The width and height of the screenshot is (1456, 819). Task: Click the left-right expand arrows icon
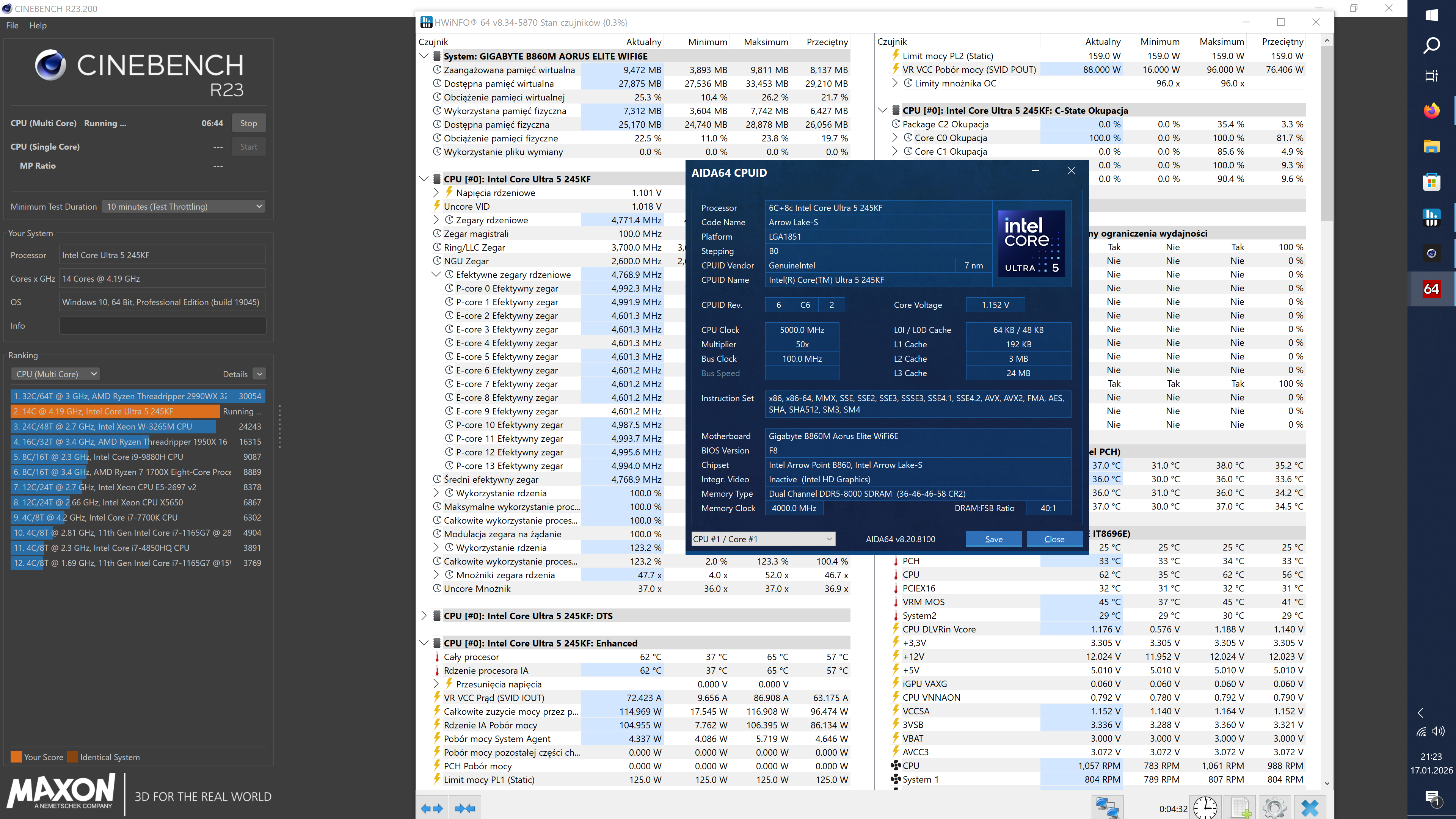click(432, 808)
